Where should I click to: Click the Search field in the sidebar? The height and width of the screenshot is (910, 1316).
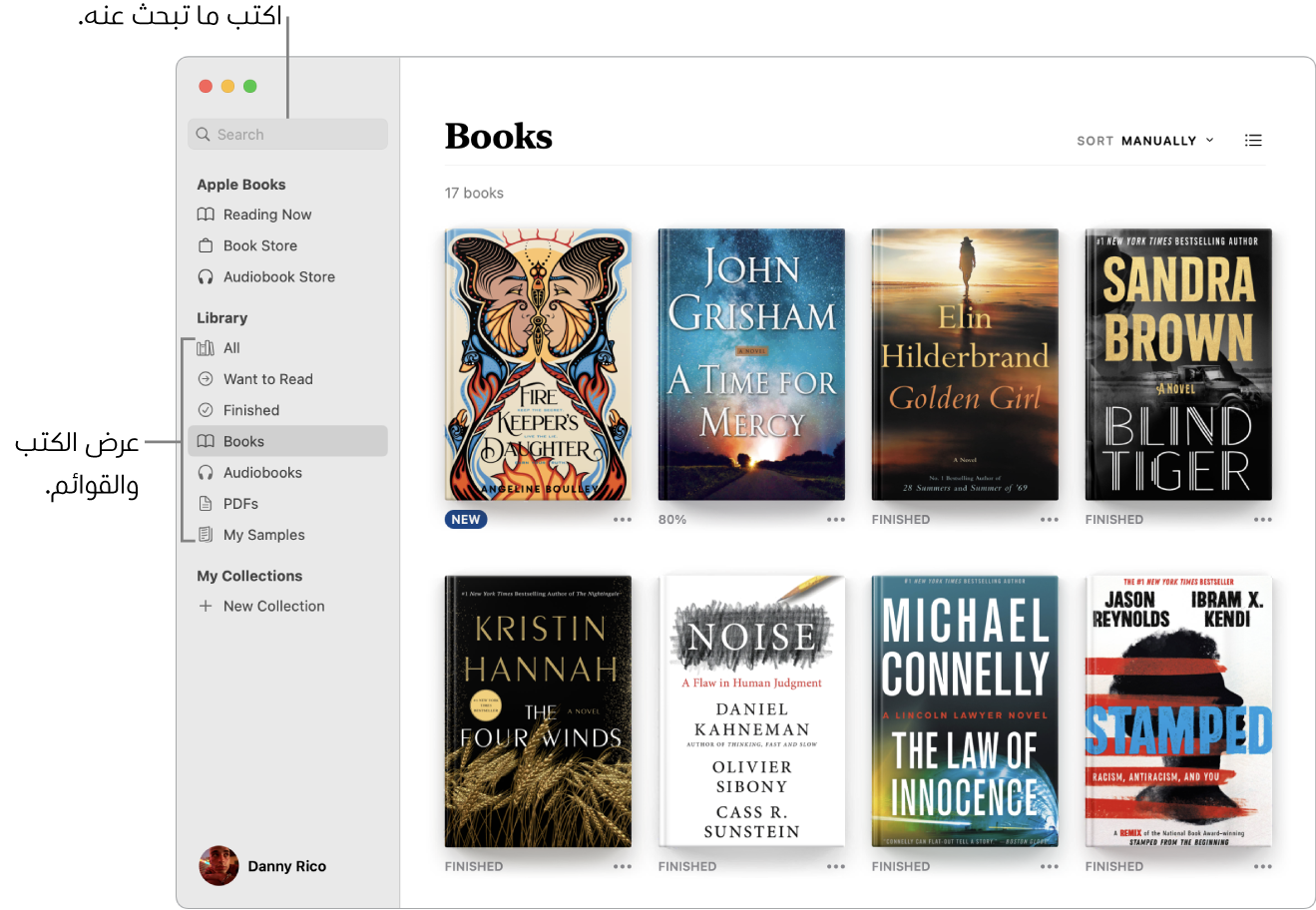287,135
